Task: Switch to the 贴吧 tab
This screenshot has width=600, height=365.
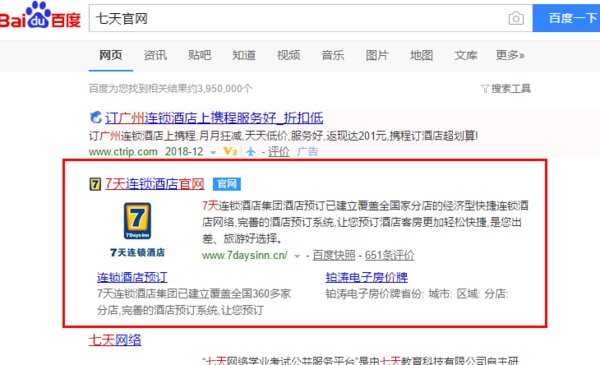Action: [x=199, y=55]
